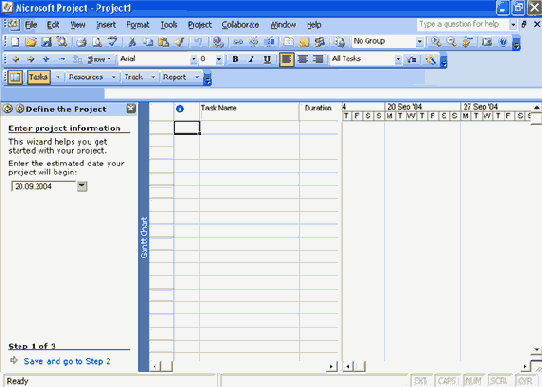Open File Search from the toolbar
The image size is (542, 387).
coord(62,42)
